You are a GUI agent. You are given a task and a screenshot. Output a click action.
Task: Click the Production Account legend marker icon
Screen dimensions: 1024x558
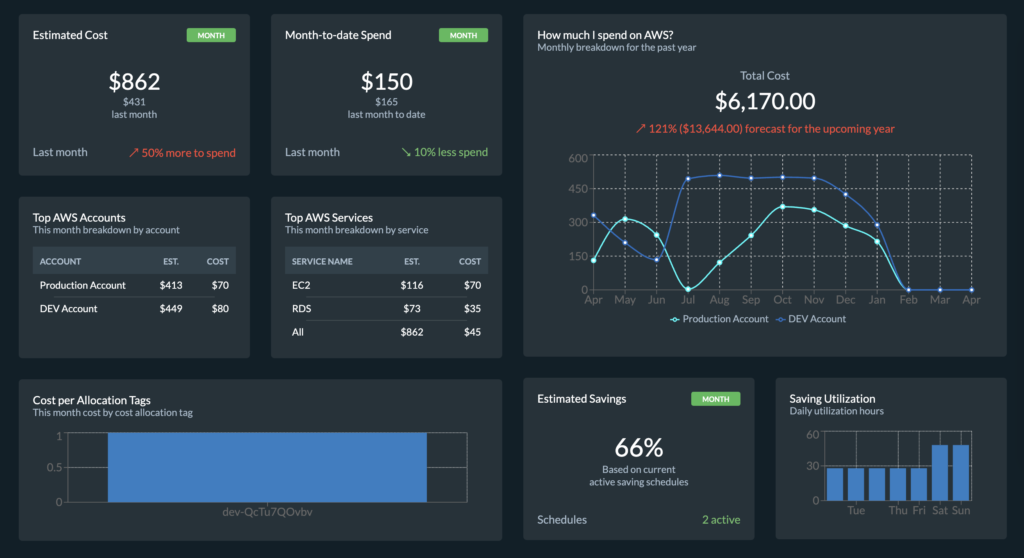tap(675, 320)
